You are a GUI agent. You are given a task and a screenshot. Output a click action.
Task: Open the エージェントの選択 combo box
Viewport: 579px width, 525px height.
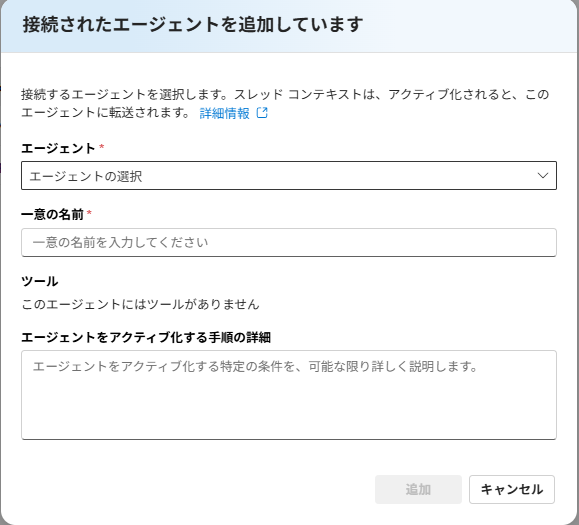pos(289,175)
